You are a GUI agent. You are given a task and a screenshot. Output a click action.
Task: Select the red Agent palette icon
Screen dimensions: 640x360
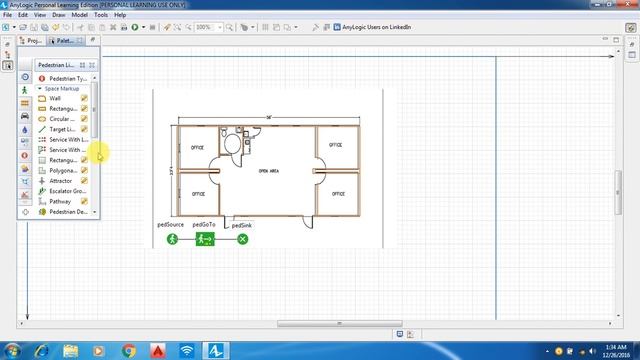[25, 156]
